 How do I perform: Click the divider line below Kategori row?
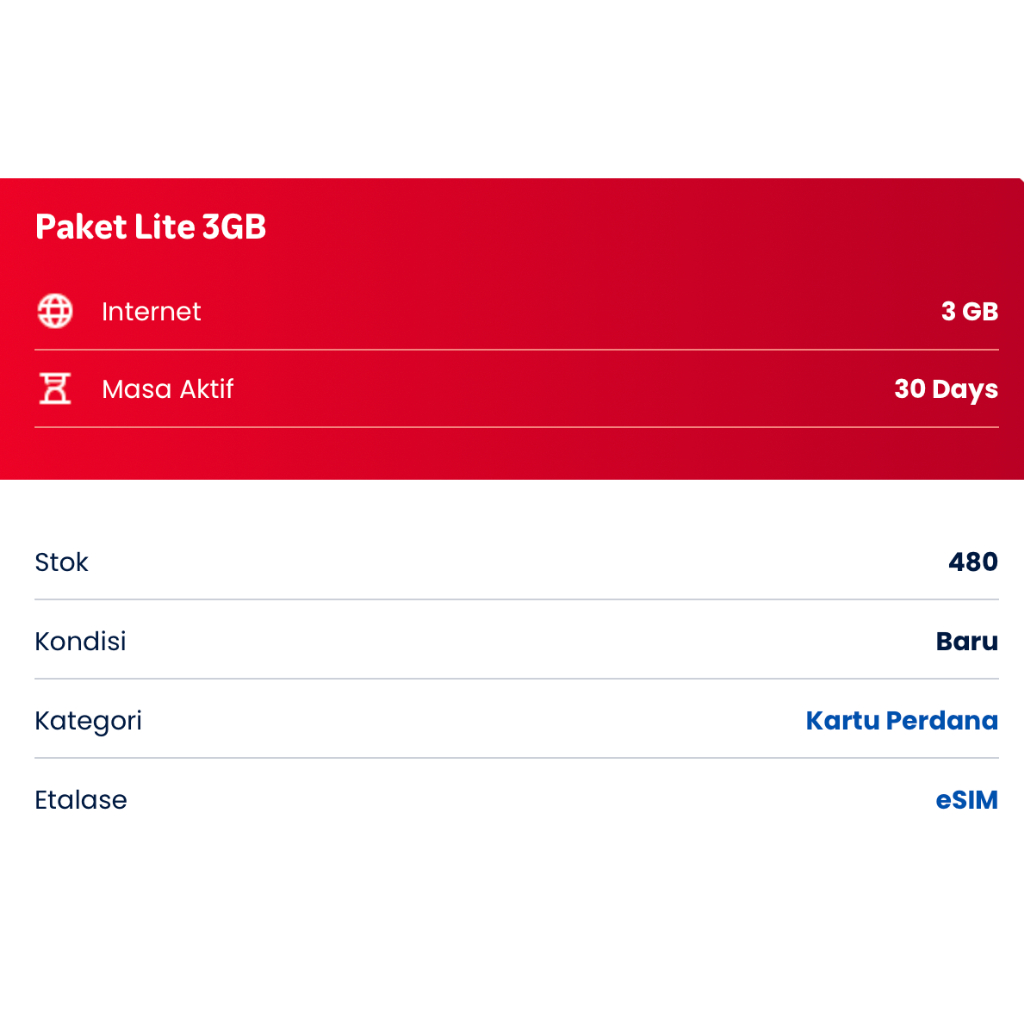(516, 758)
